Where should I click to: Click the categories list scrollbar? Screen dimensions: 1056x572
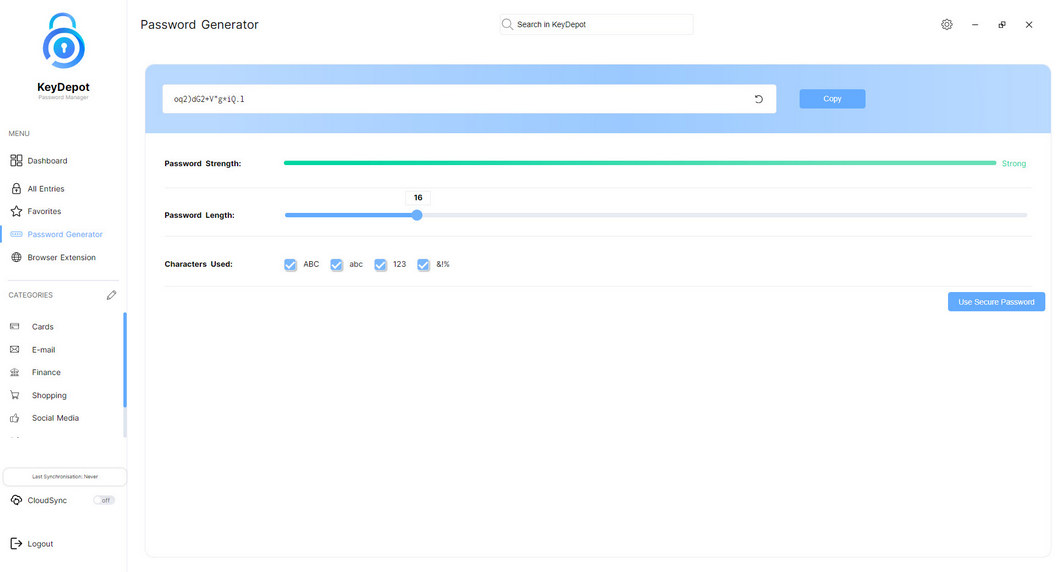point(125,359)
